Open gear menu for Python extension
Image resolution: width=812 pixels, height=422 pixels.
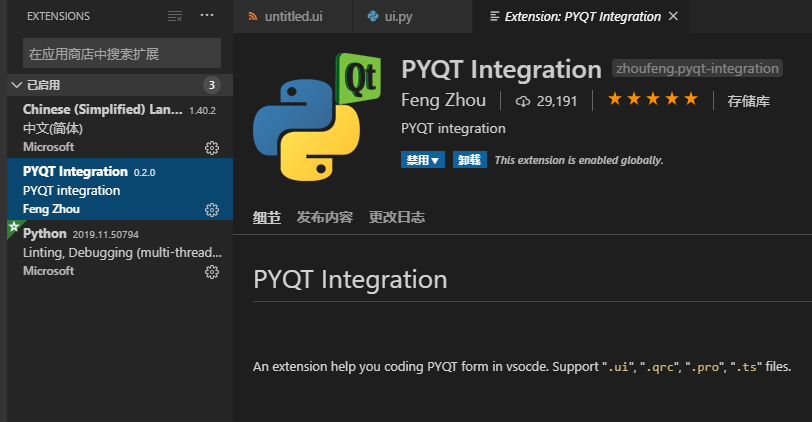tap(211, 272)
